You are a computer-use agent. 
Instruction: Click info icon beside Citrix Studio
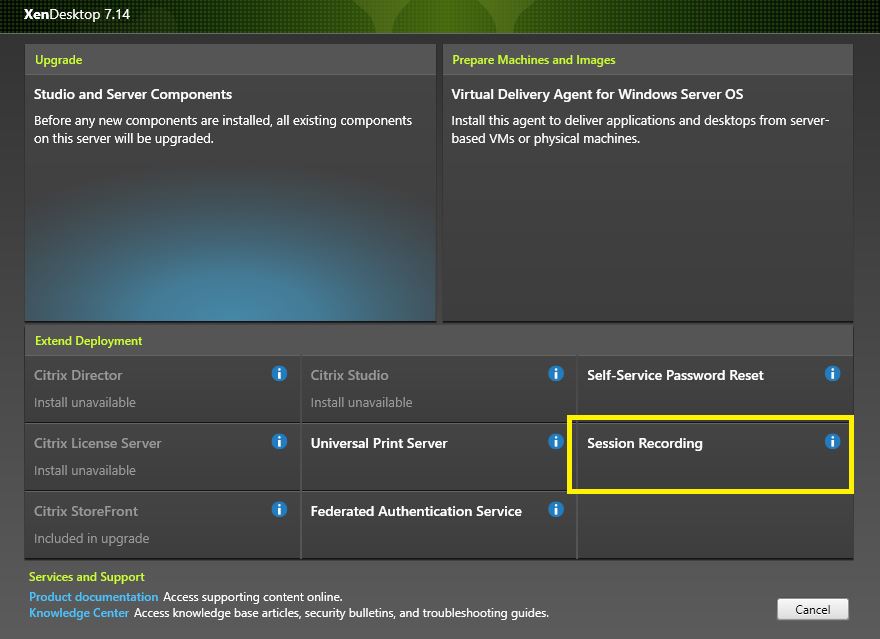556,374
